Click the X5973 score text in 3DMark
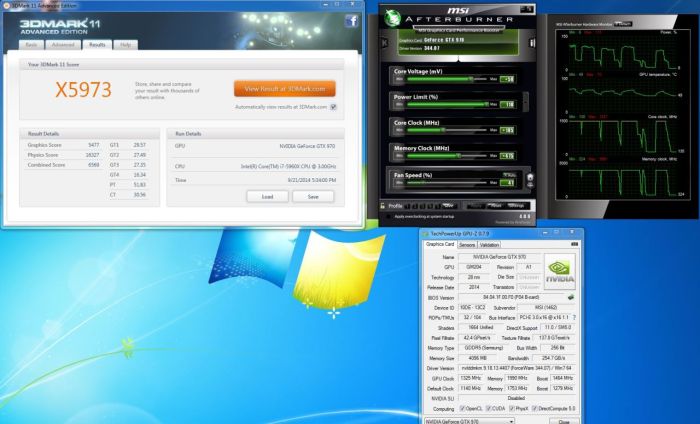 pyautogui.click(x=83, y=90)
